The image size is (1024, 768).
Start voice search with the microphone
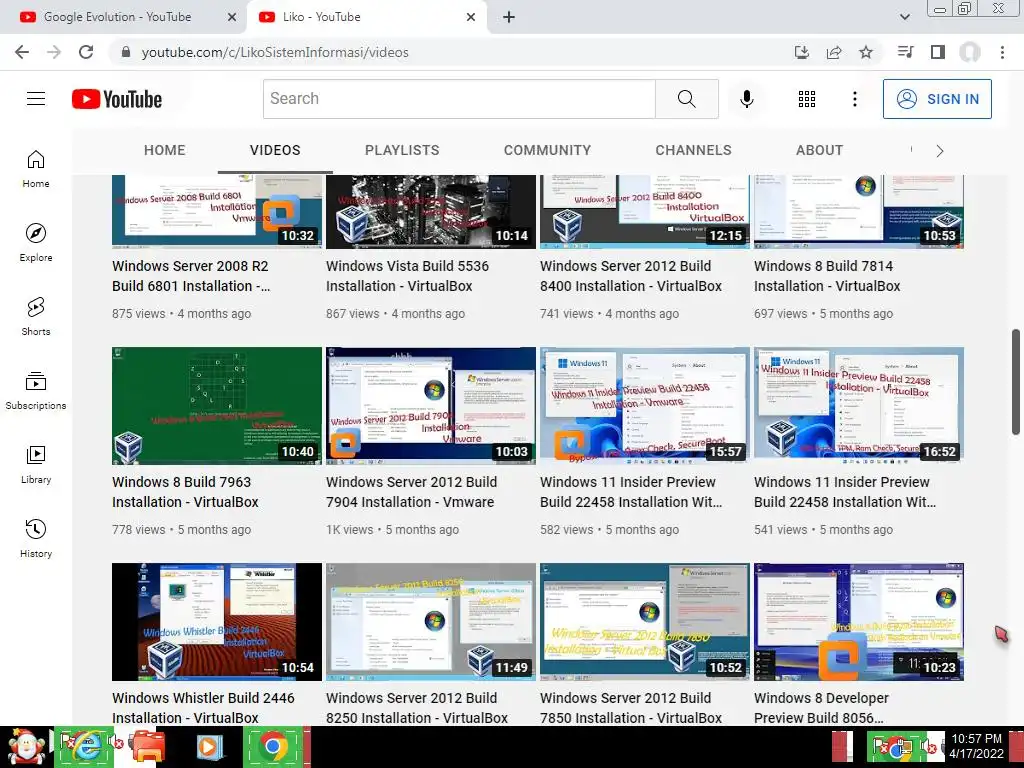click(746, 99)
